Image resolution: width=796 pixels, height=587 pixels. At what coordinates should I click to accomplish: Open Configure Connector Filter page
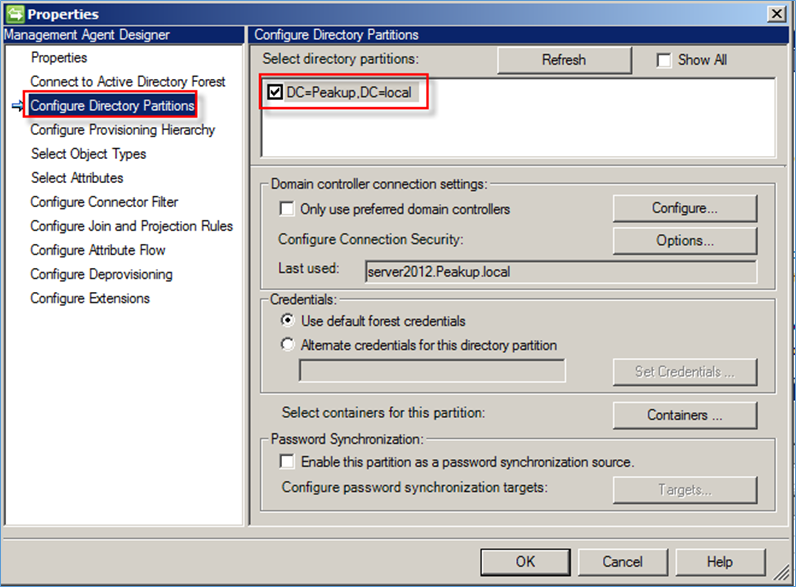pos(104,202)
